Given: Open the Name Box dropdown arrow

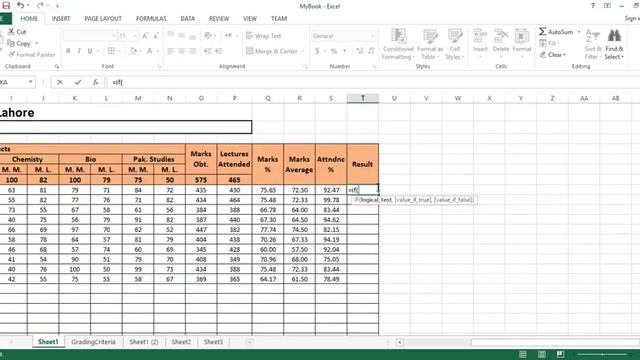Looking at the screenshot, I should [31, 82].
